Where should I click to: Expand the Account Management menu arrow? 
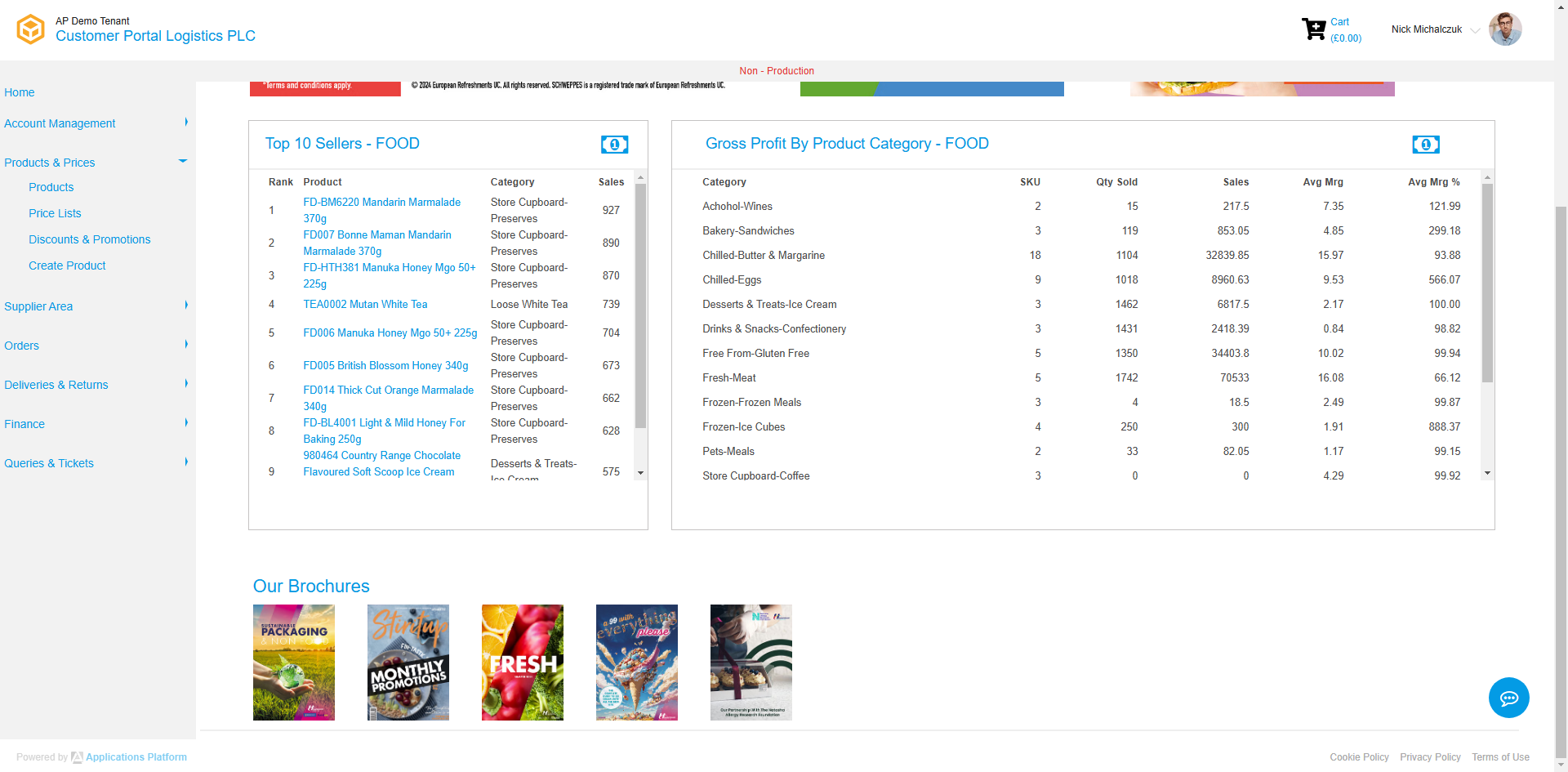click(x=186, y=122)
